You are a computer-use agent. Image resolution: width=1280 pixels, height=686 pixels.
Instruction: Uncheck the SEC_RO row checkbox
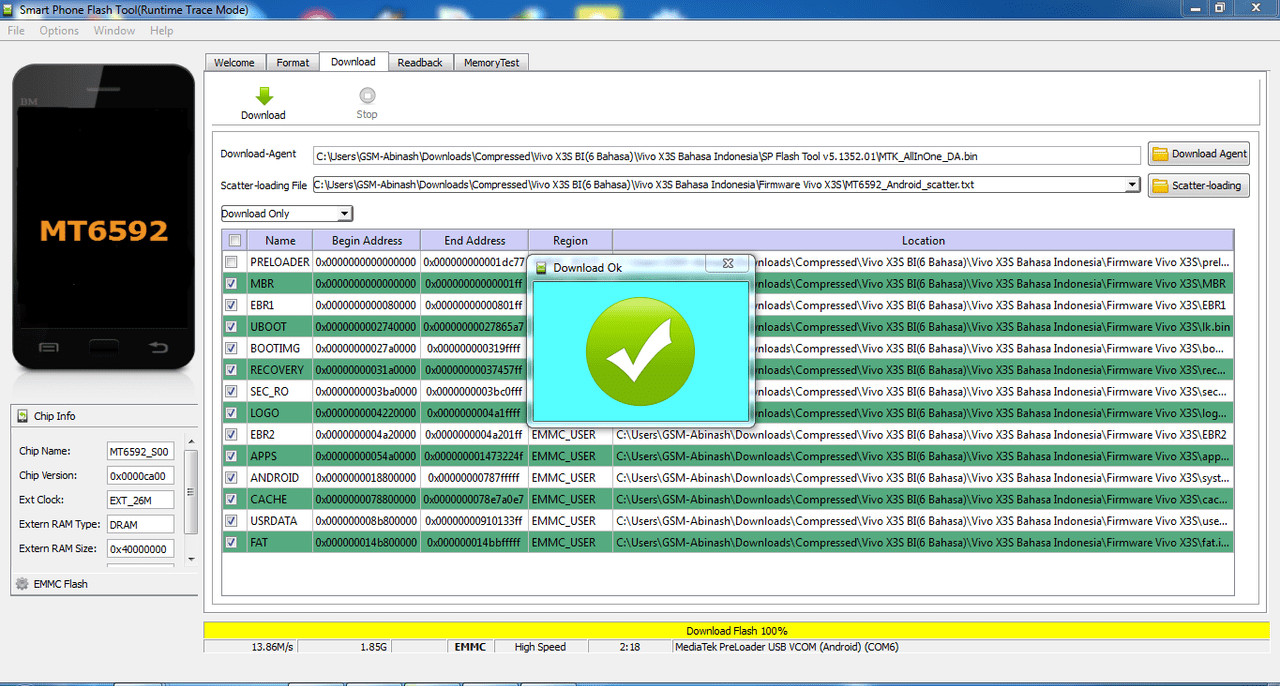click(x=232, y=391)
